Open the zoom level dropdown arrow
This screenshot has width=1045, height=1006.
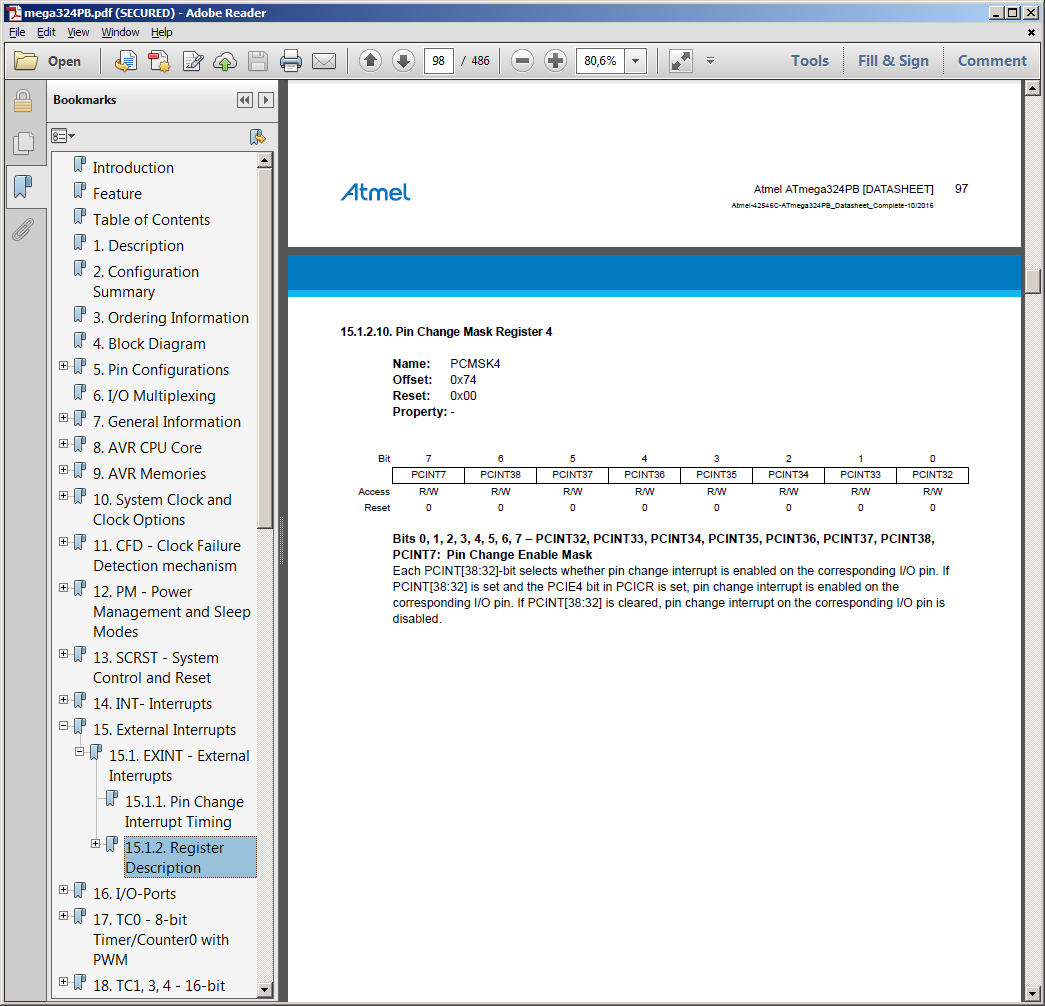[636, 61]
